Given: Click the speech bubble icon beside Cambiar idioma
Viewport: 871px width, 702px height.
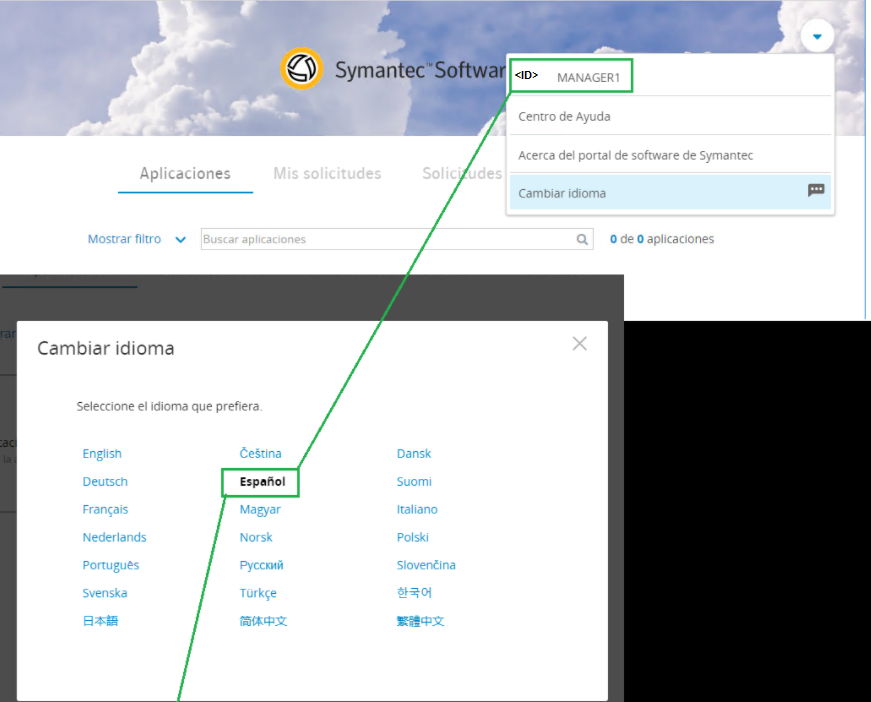Looking at the screenshot, I should click(x=816, y=190).
